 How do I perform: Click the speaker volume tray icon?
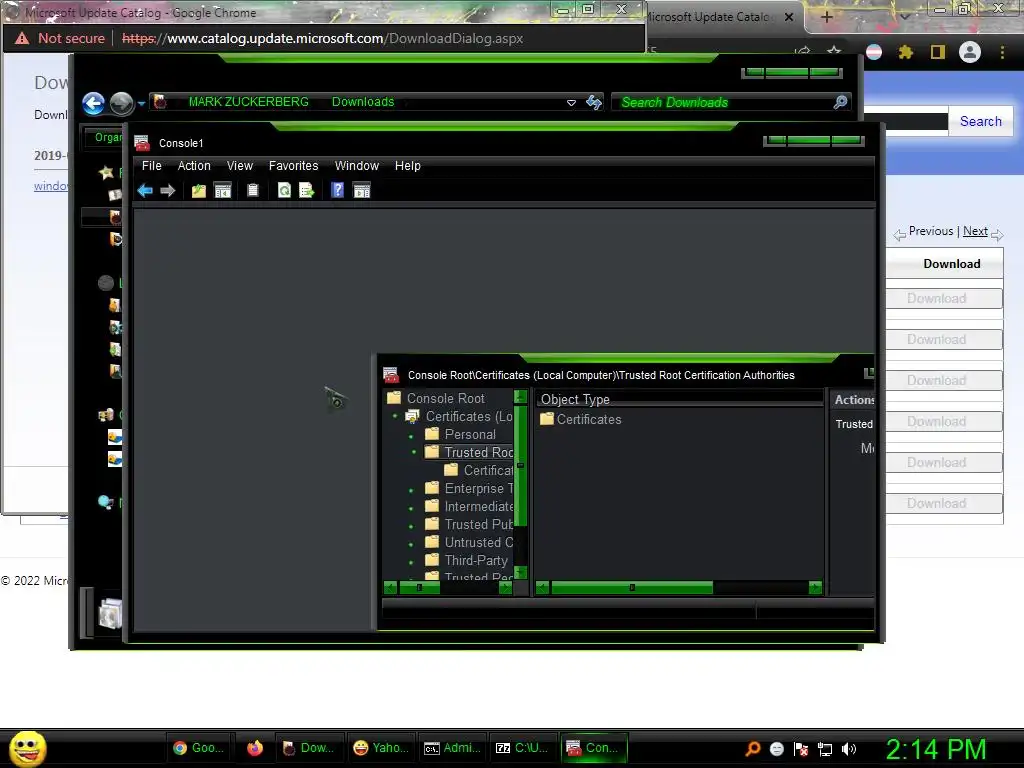click(849, 749)
